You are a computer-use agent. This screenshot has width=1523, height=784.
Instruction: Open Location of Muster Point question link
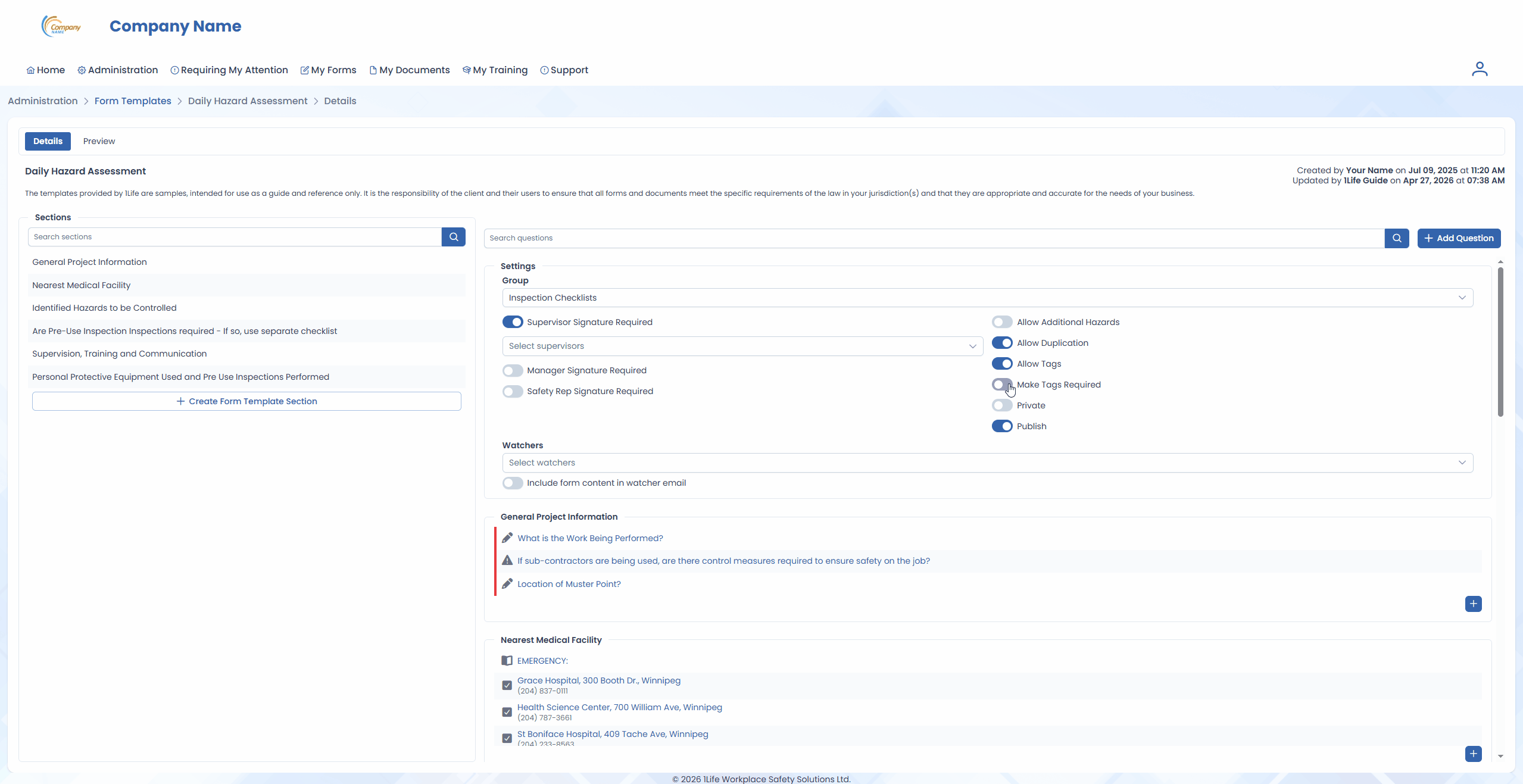pyautogui.click(x=569, y=584)
